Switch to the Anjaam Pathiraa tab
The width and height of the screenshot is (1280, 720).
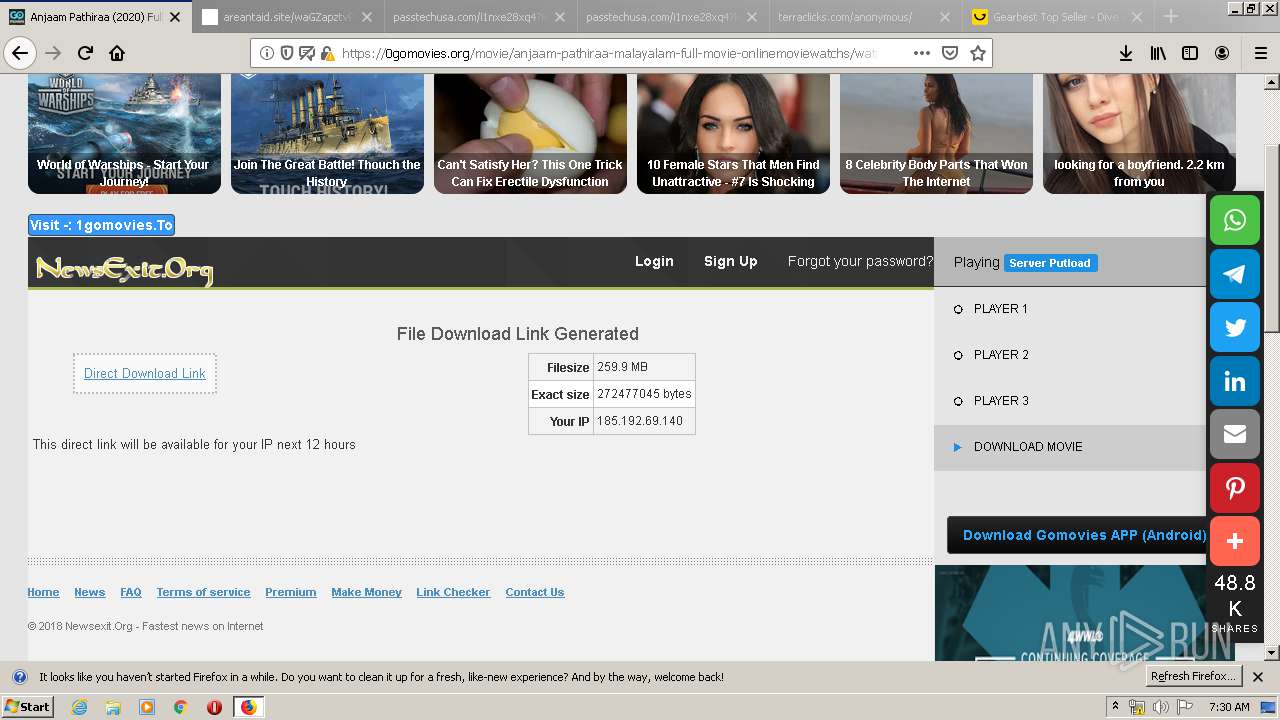click(95, 17)
